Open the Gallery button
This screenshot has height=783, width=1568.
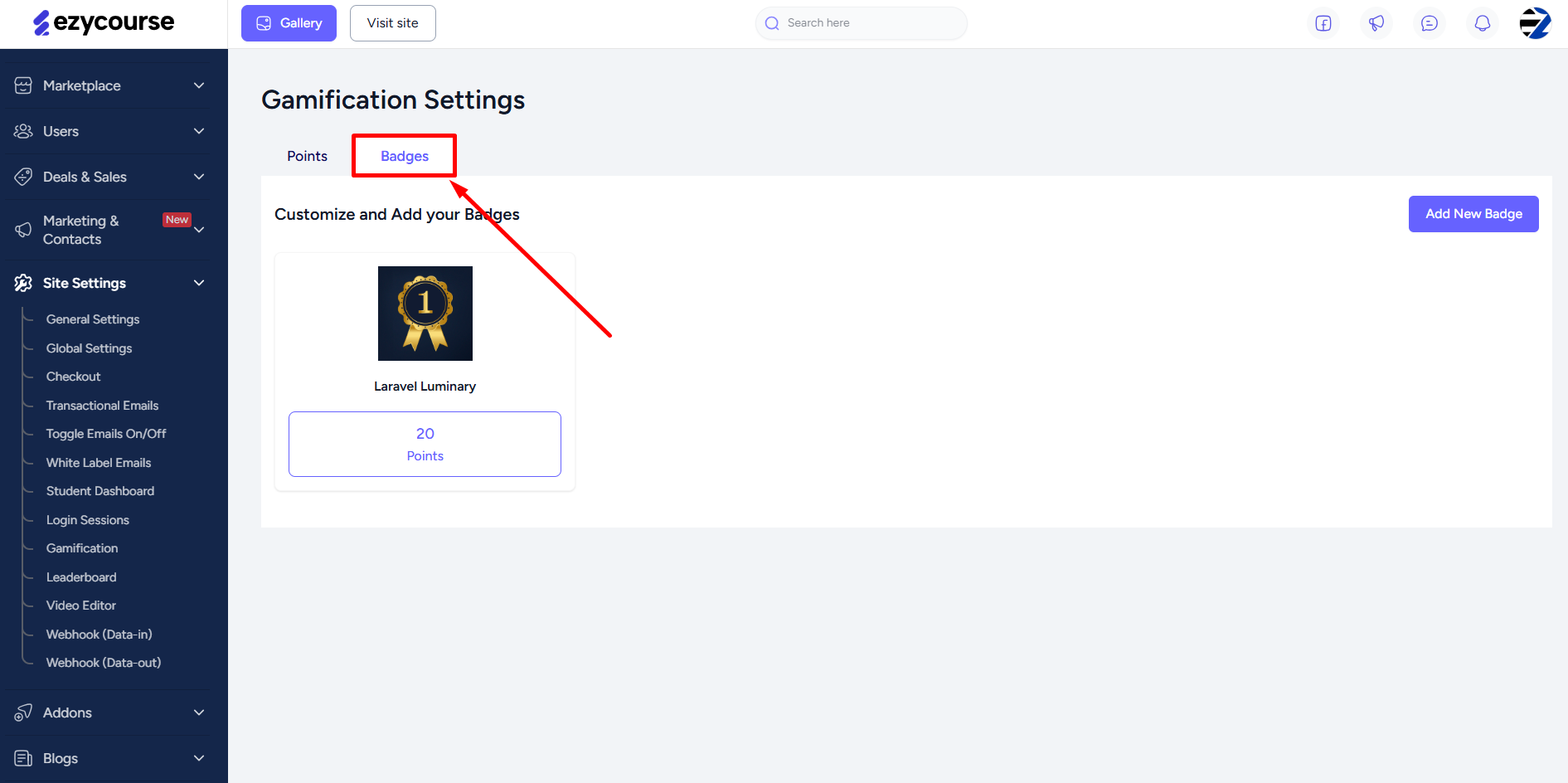(x=289, y=23)
